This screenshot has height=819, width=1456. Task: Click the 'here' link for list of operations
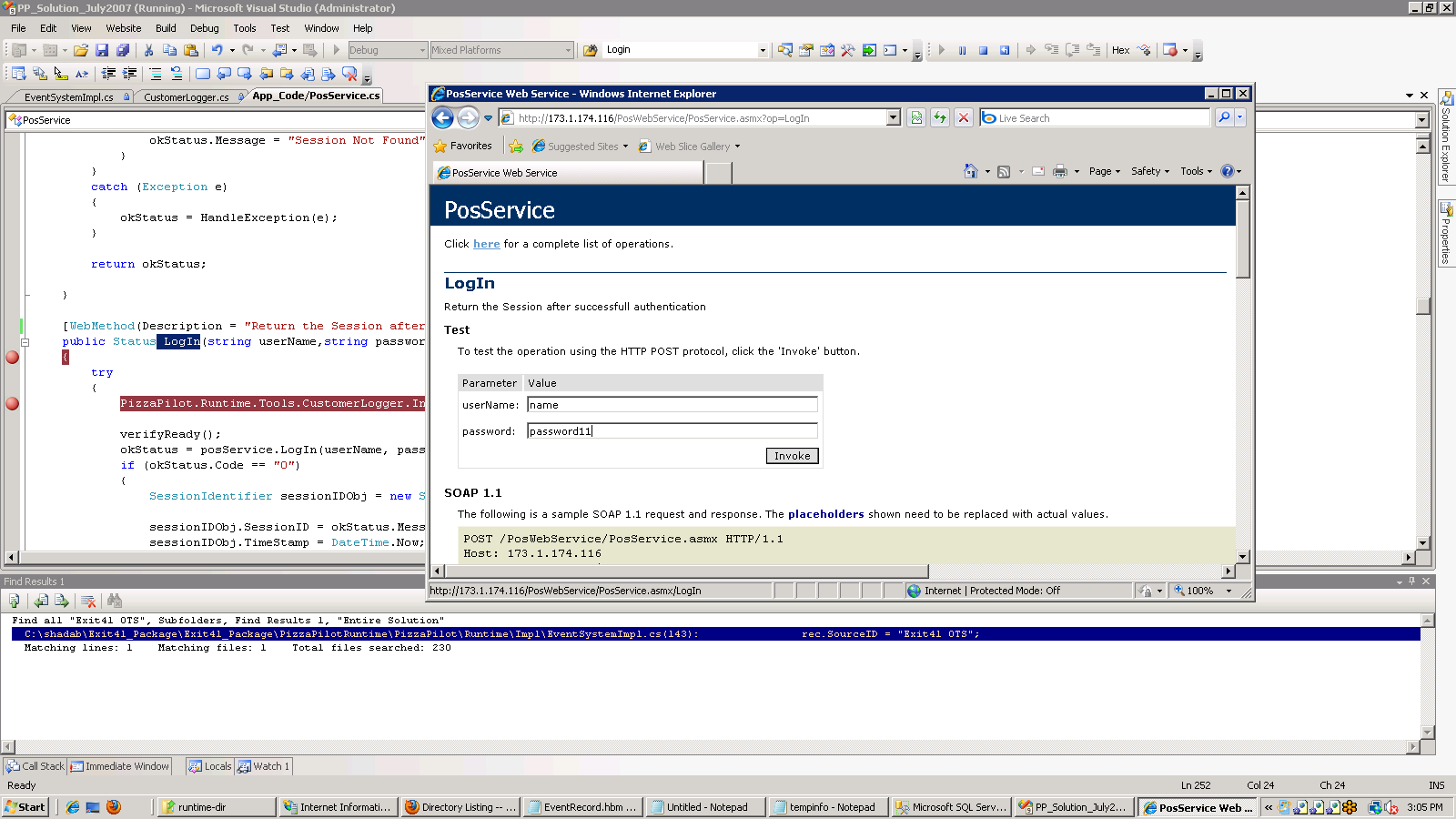[486, 244]
